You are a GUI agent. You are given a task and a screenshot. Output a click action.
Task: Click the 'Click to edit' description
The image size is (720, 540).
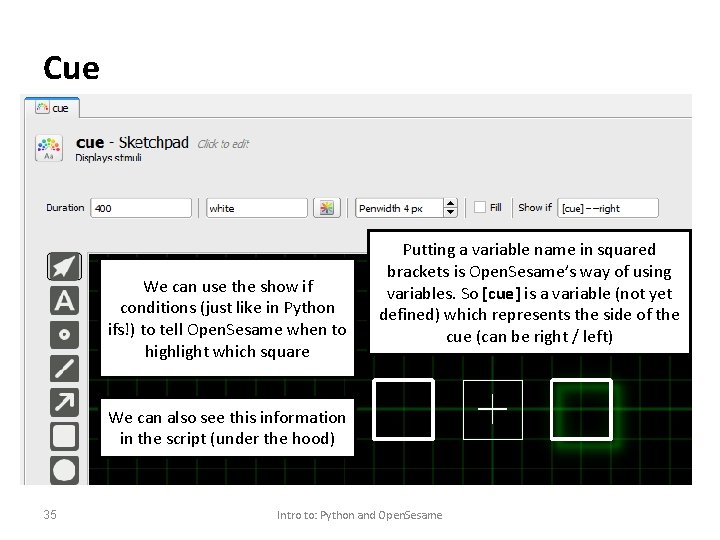tap(223, 144)
